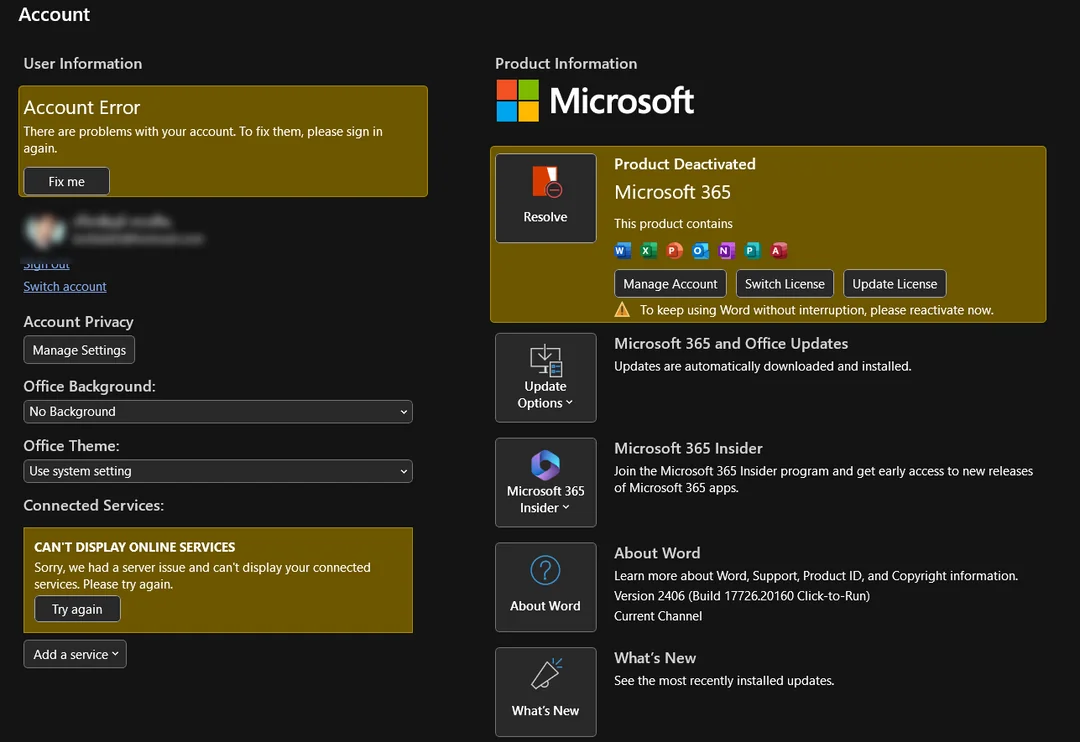This screenshot has width=1080, height=742.
Task: Click the reactivation warning triangle icon
Action: [622, 309]
